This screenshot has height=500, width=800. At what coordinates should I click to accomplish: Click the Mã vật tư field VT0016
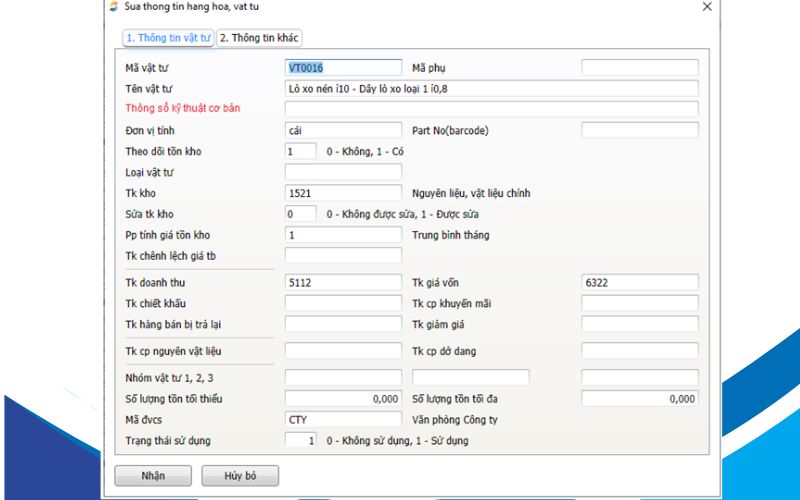click(343, 68)
